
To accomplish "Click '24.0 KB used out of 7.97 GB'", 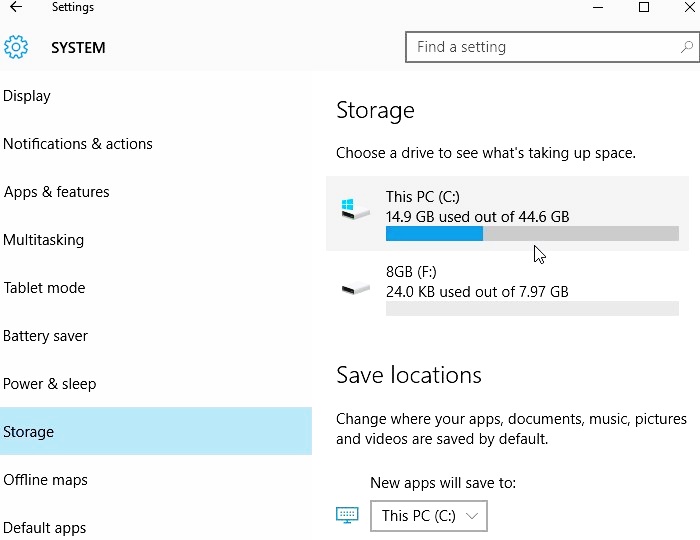I will pyautogui.click(x=477, y=292).
